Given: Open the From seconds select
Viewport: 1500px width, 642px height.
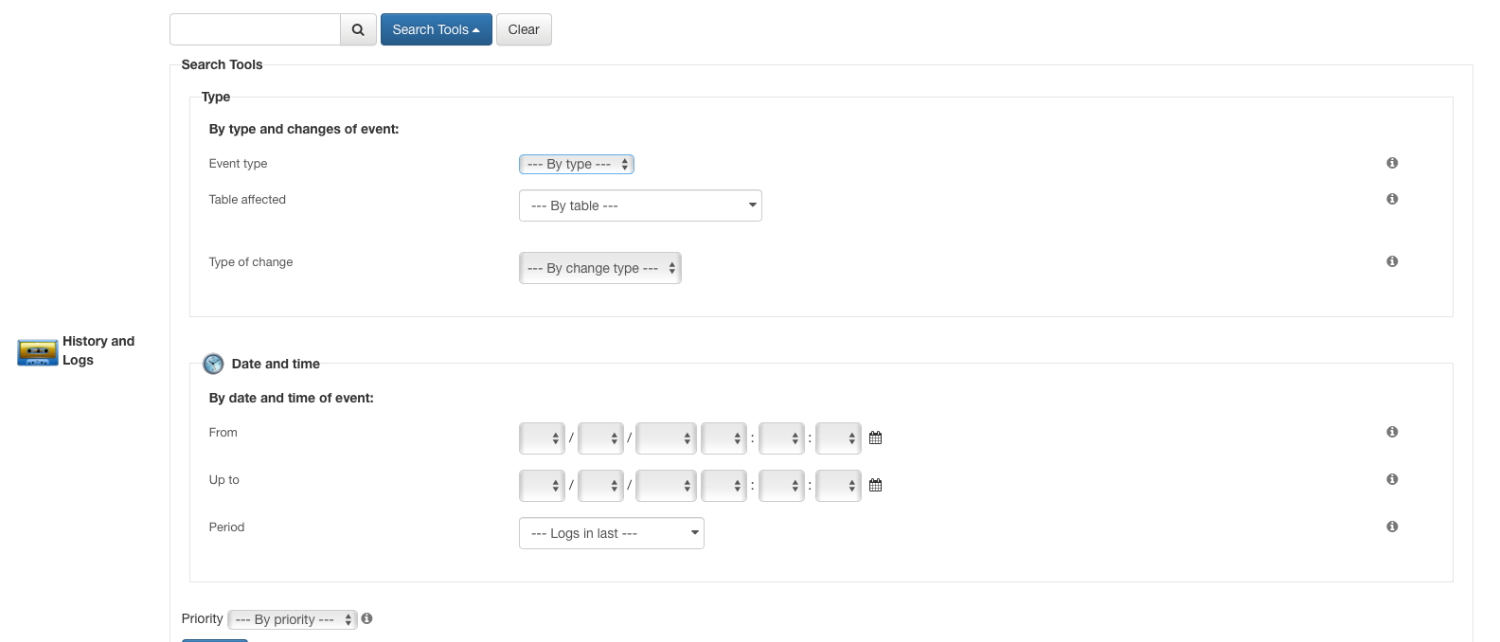Looking at the screenshot, I should pyautogui.click(x=838, y=438).
